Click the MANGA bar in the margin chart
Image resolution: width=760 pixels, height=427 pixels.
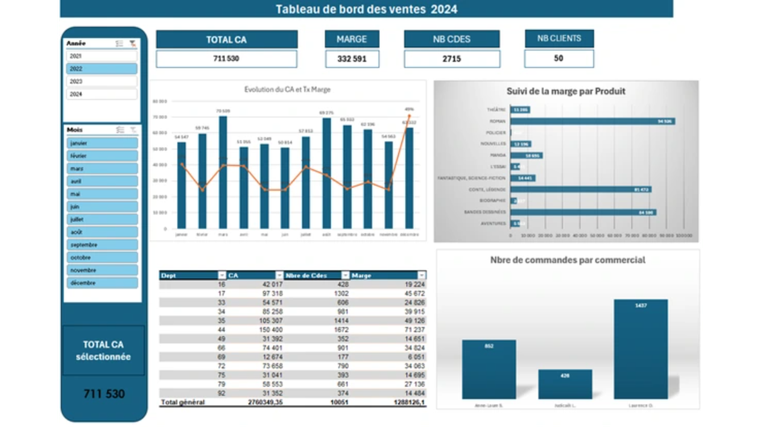tap(526, 156)
